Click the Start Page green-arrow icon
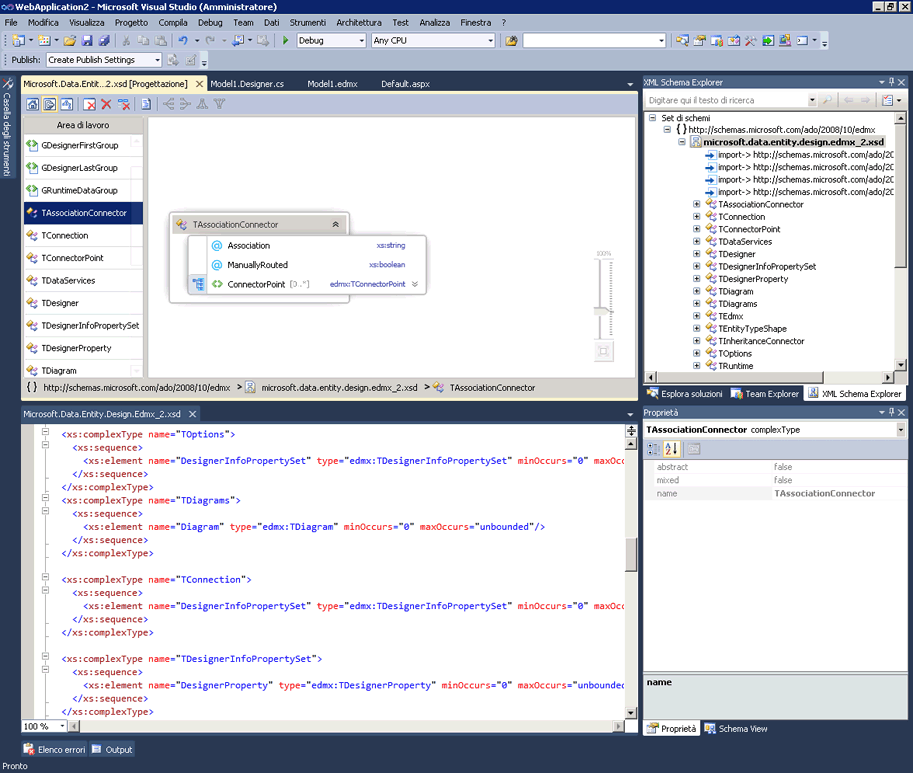Screen dimensions: 913x773 tap(768, 40)
